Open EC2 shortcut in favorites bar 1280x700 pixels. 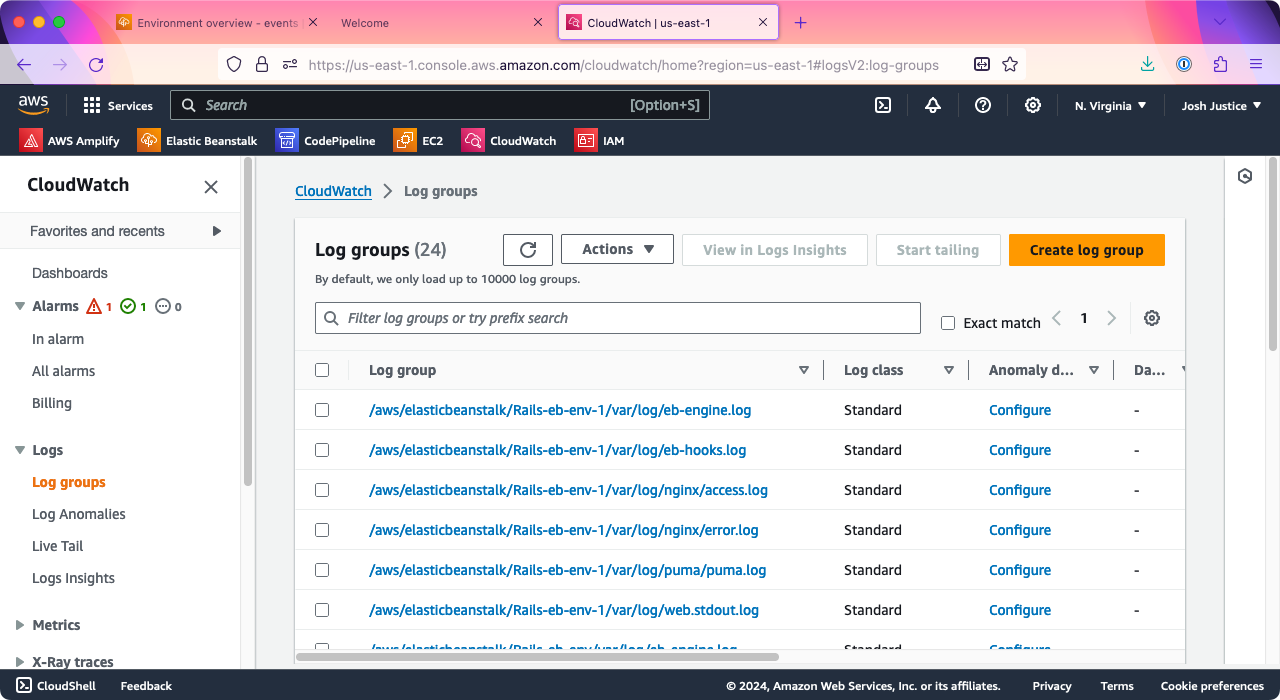point(419,140)
